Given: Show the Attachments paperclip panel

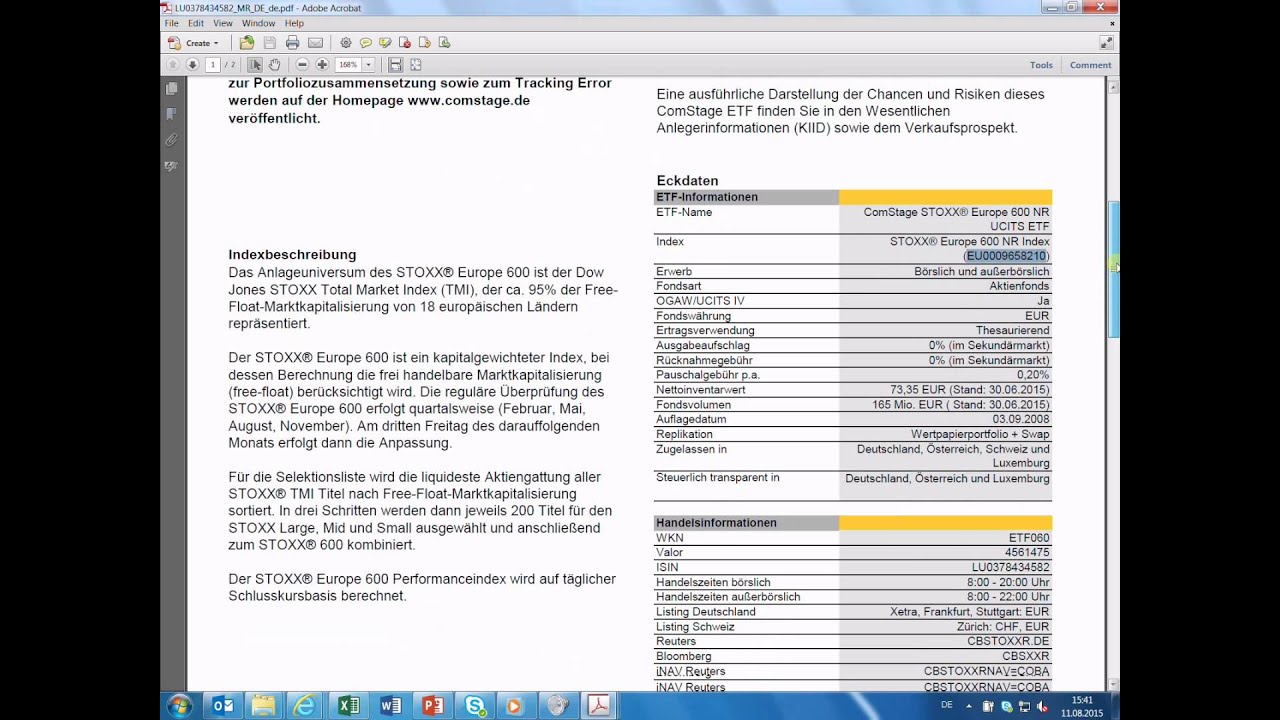Looking at the screenshot, I should [171, 140].
